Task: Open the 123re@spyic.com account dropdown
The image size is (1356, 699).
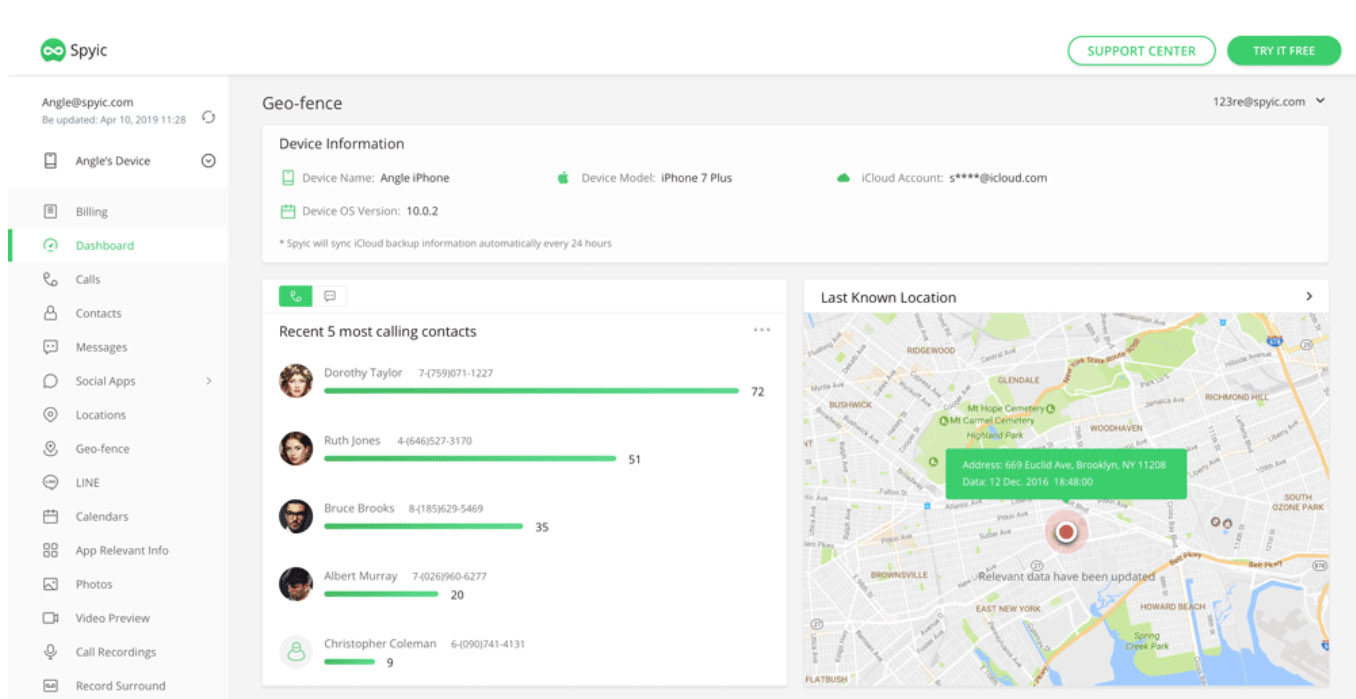Action: (1268, 101)
